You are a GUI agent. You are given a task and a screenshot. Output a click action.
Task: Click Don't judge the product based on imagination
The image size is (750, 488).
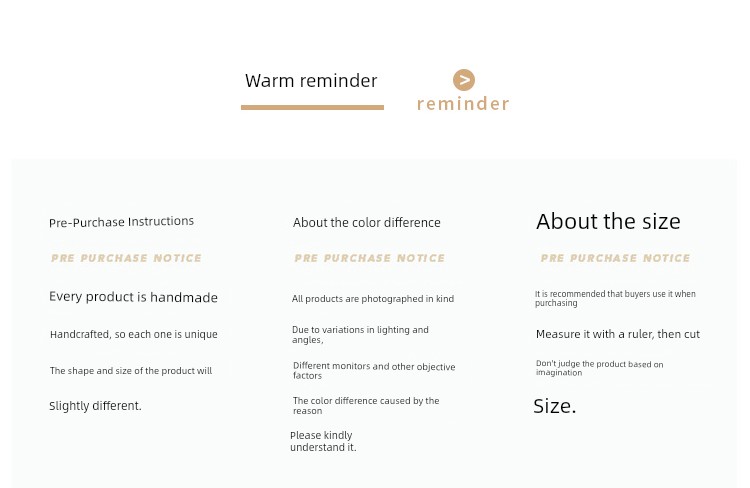coord(599,368)
